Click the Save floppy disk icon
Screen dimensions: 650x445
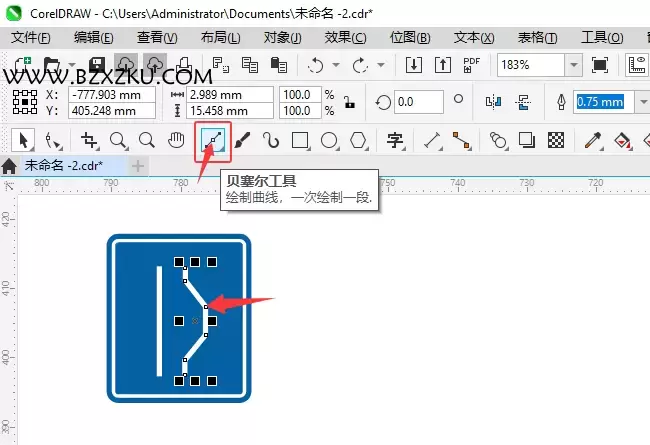[x=97, y=65]
